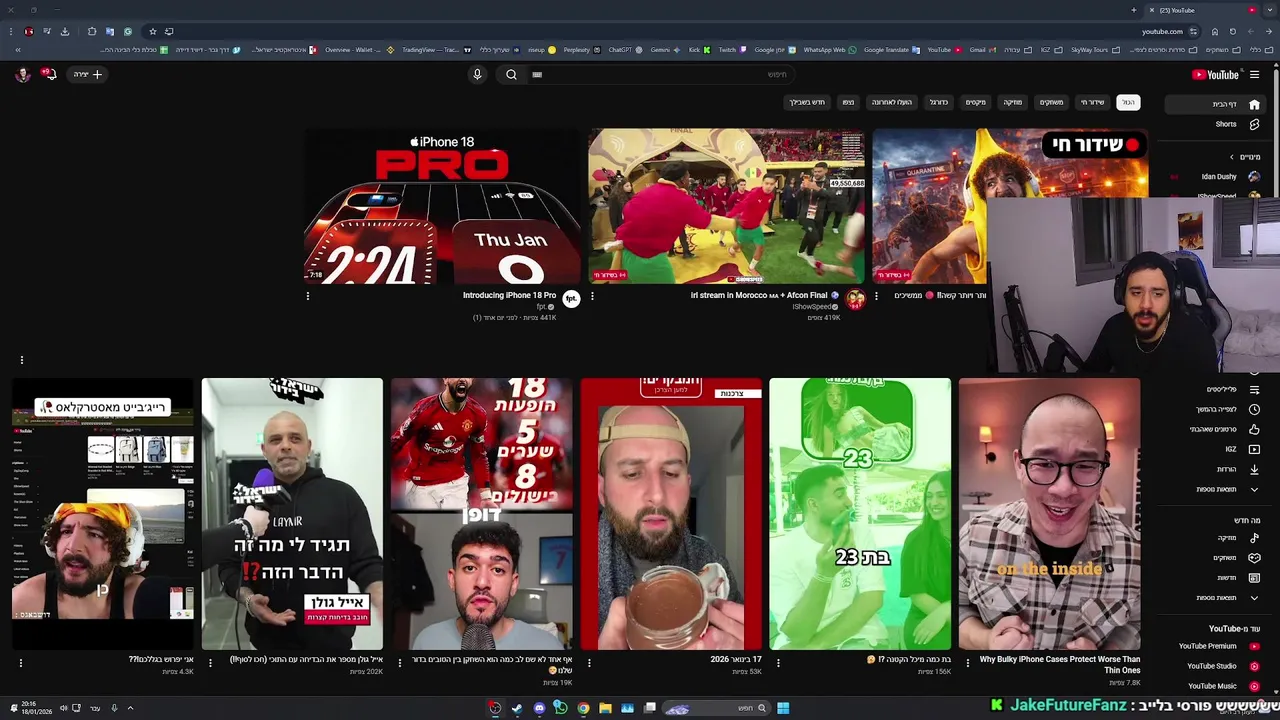
Task: Select the 'הכול' (All) filter chip
Action: tap(1128, 102)
